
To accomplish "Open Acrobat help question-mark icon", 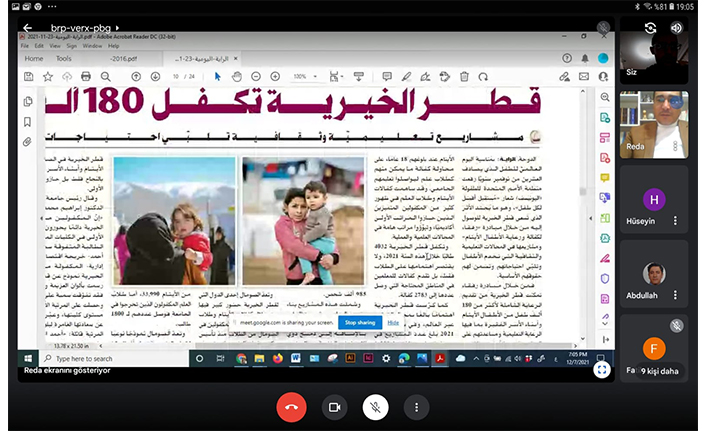I will (567, 58).
